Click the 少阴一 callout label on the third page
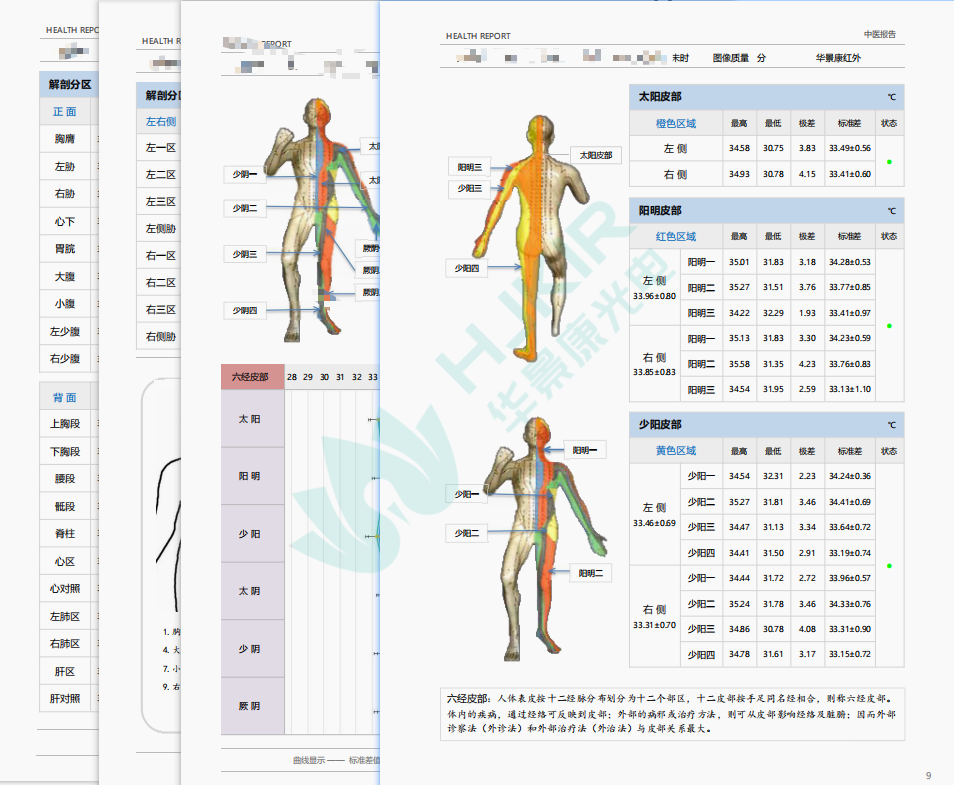The image size is (954, 785). tap(244, 174)
